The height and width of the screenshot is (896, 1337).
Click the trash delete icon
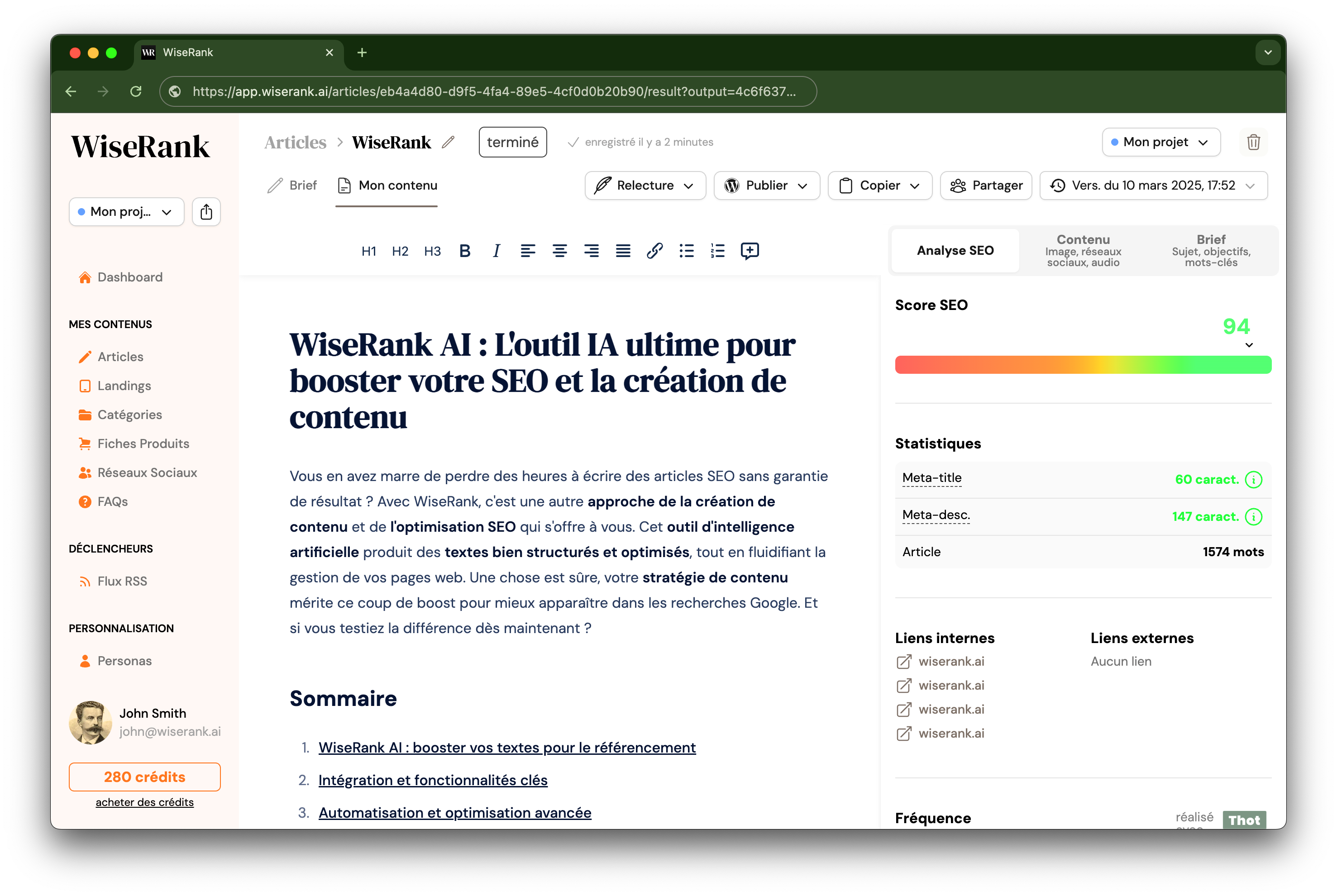(1253, 142)
